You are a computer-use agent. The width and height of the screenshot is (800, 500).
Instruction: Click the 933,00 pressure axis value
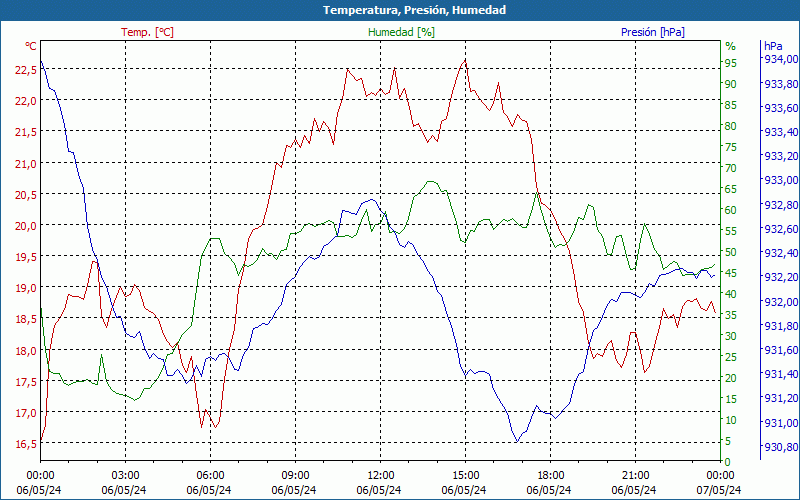781,180
